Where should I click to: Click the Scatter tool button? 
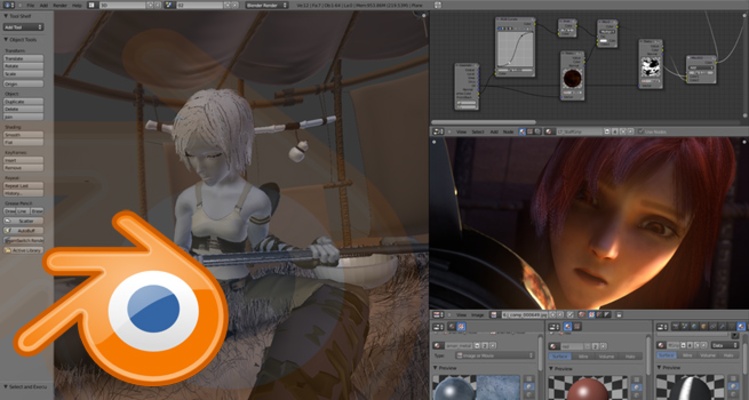point(23,221)
